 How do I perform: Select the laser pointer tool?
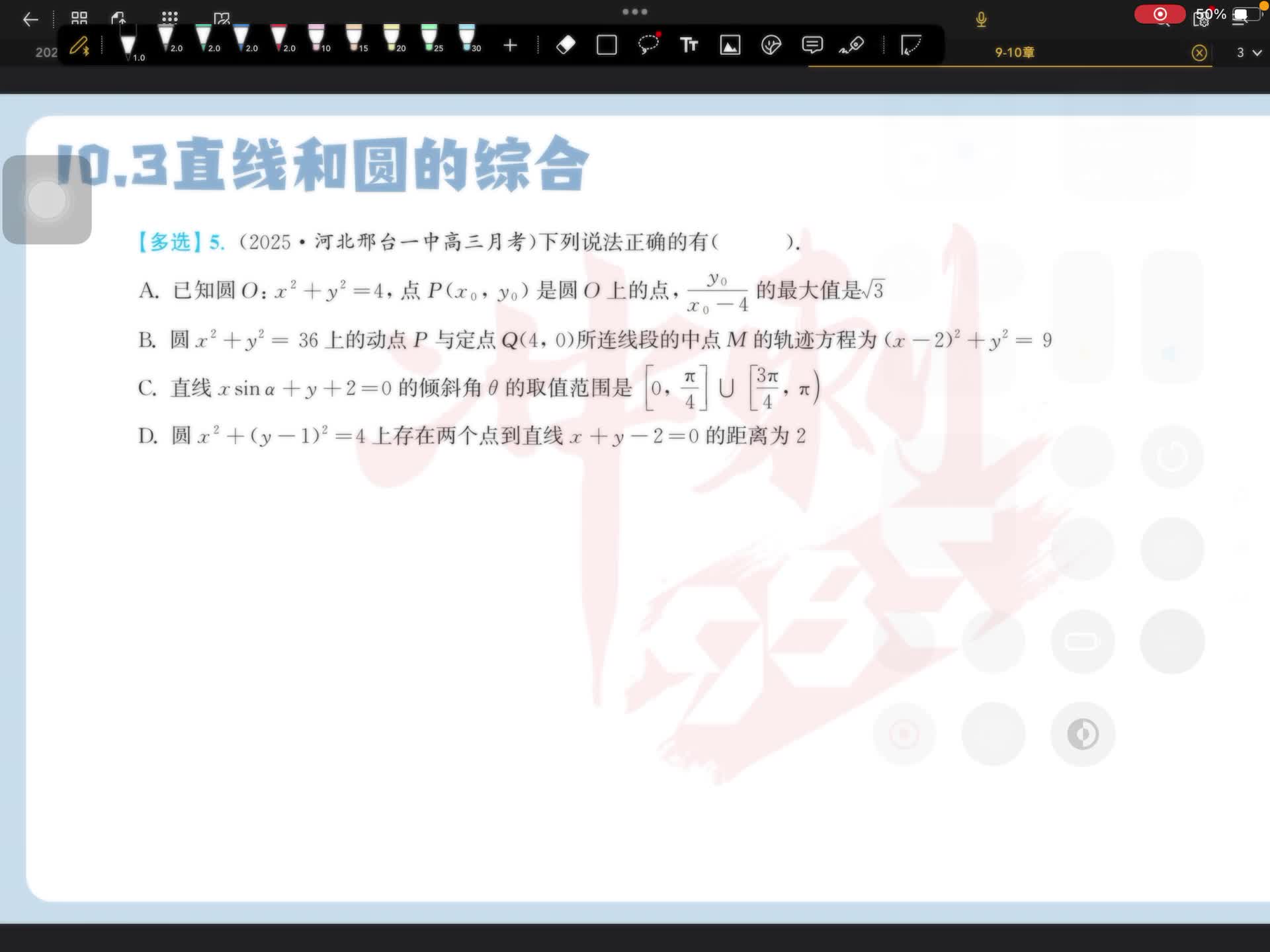[852, 45]
